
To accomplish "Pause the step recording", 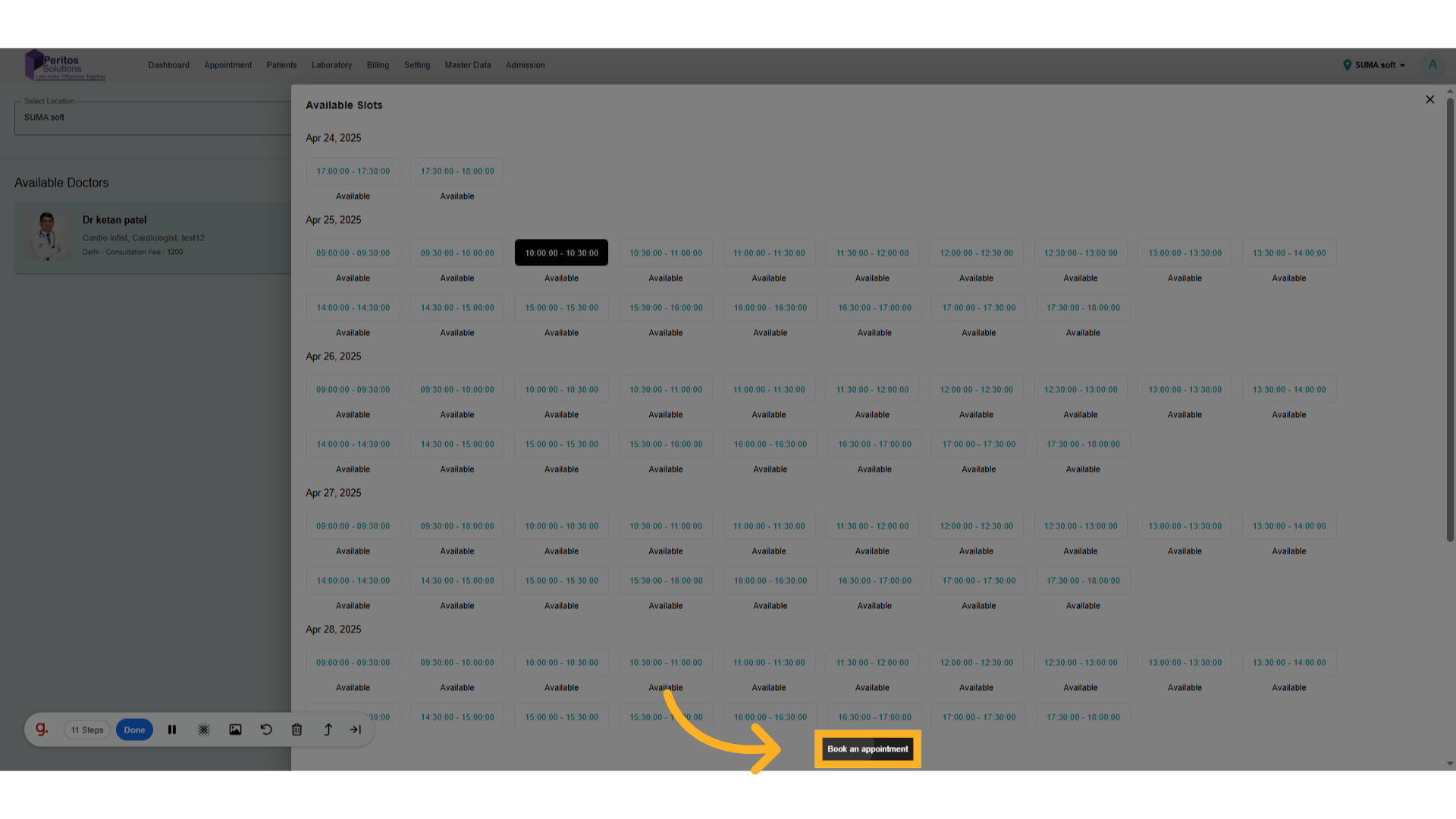I will (x=172, y=730).
